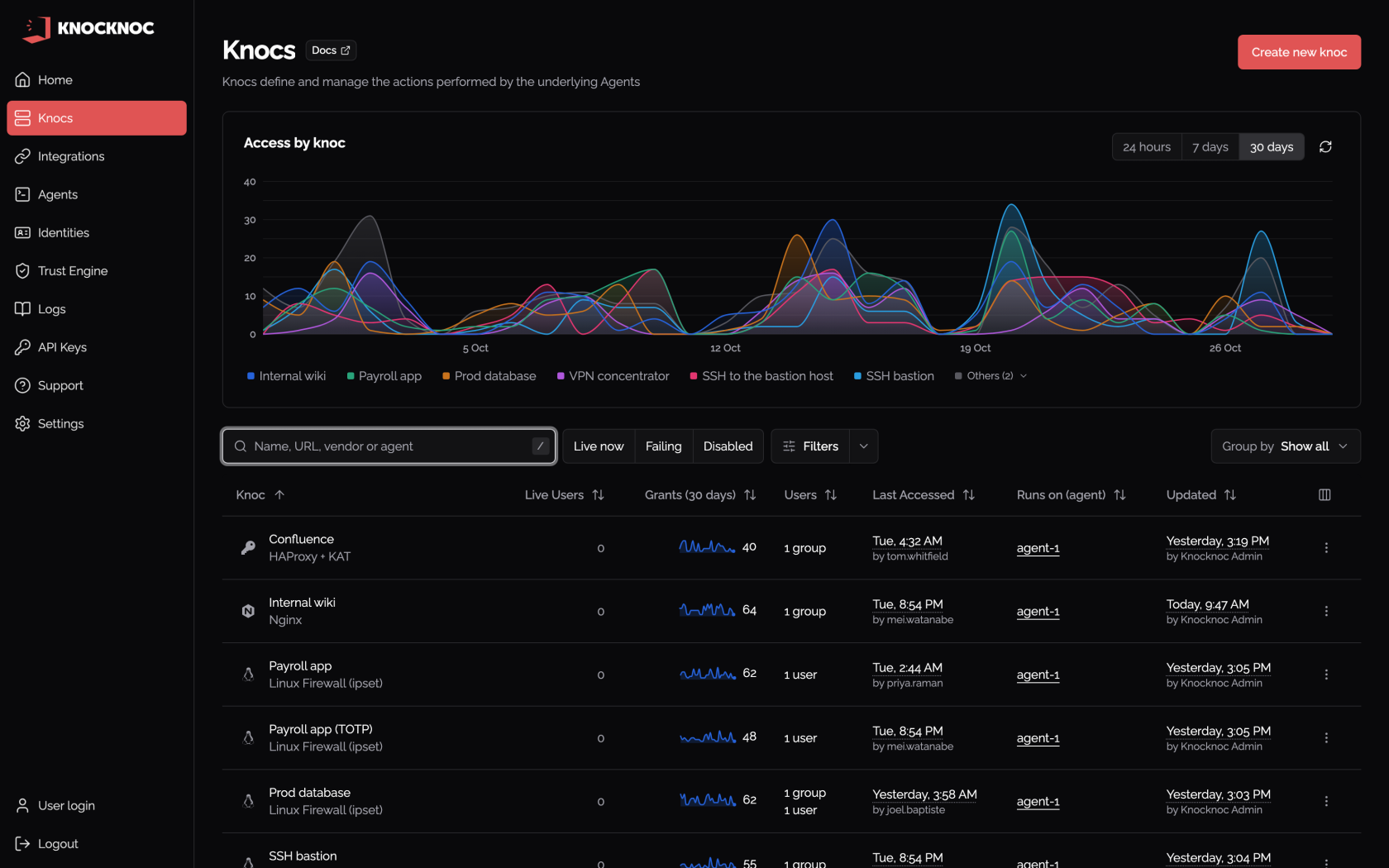Click Logout in sidebar
The height and width of the screenshot is (868, 1389).
coord(97,843)
